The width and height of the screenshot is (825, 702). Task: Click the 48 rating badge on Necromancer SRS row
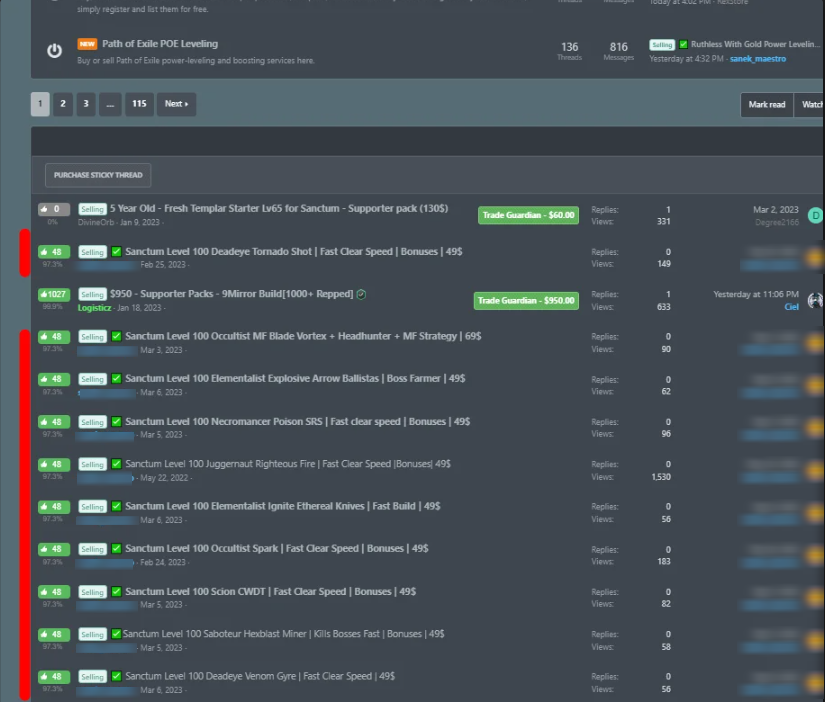pos(54,422)
